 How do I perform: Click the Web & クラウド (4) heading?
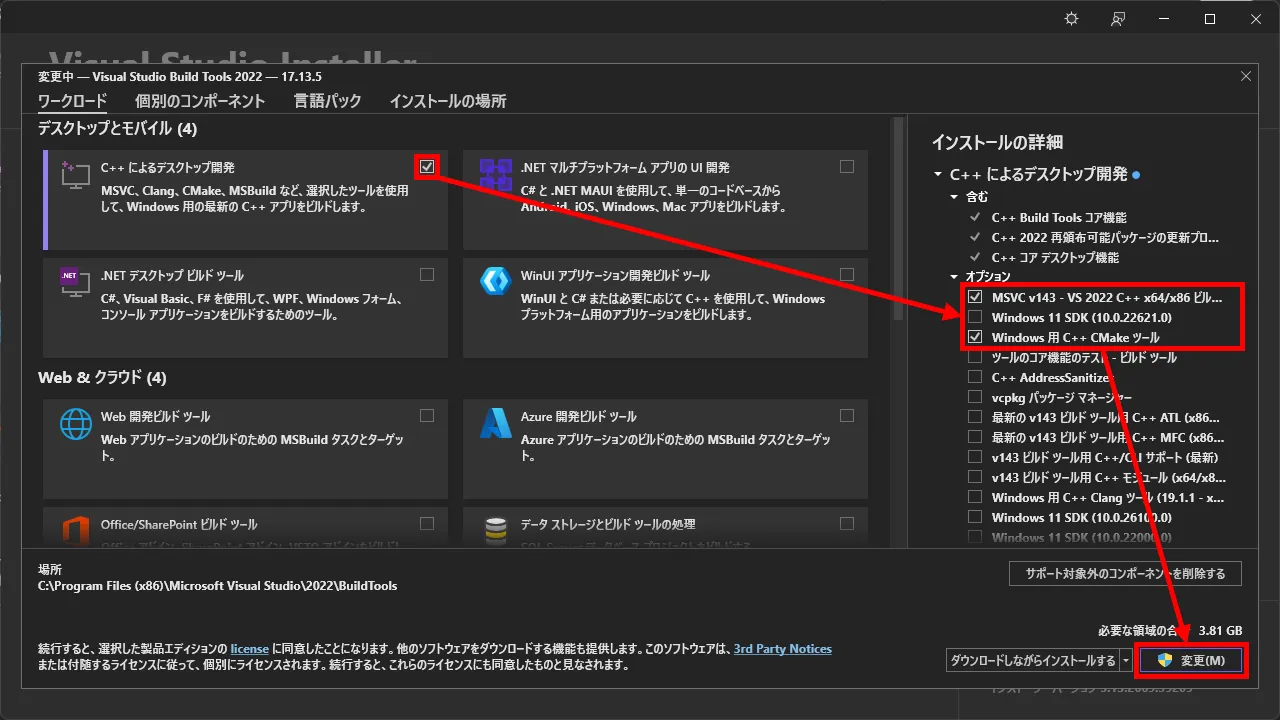click(x=102, y=378)
